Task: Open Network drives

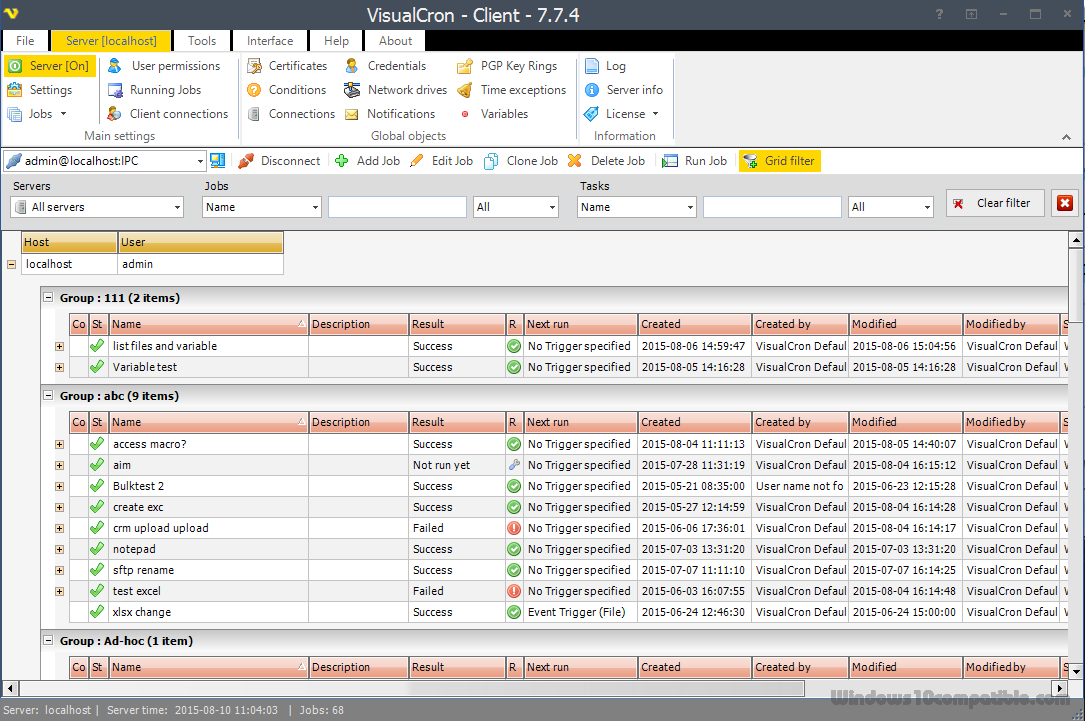Action: pos(396,90)
